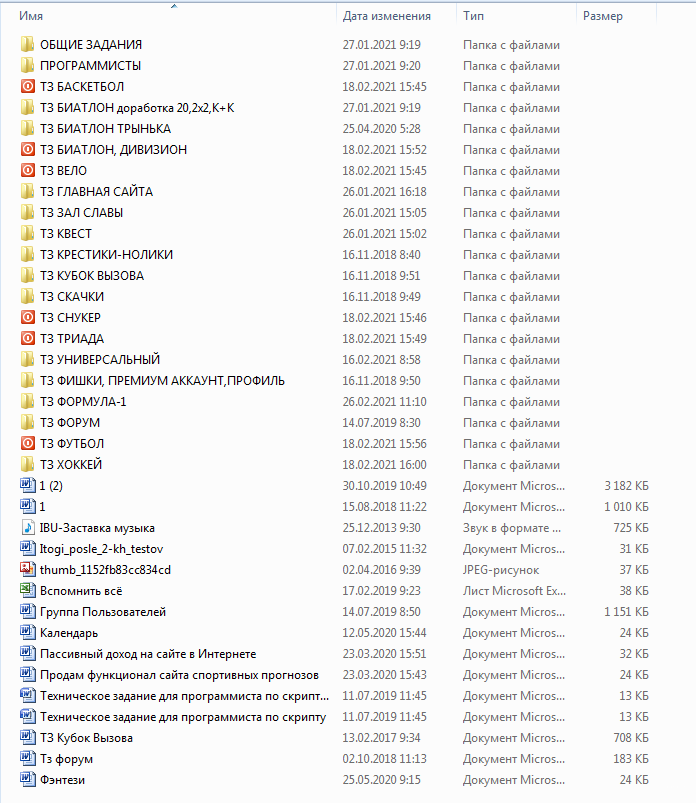Viewport: 696px width, 803px height.
Task: Select Пассивный доход на сайте в Интернете
Action: point(148,654)
